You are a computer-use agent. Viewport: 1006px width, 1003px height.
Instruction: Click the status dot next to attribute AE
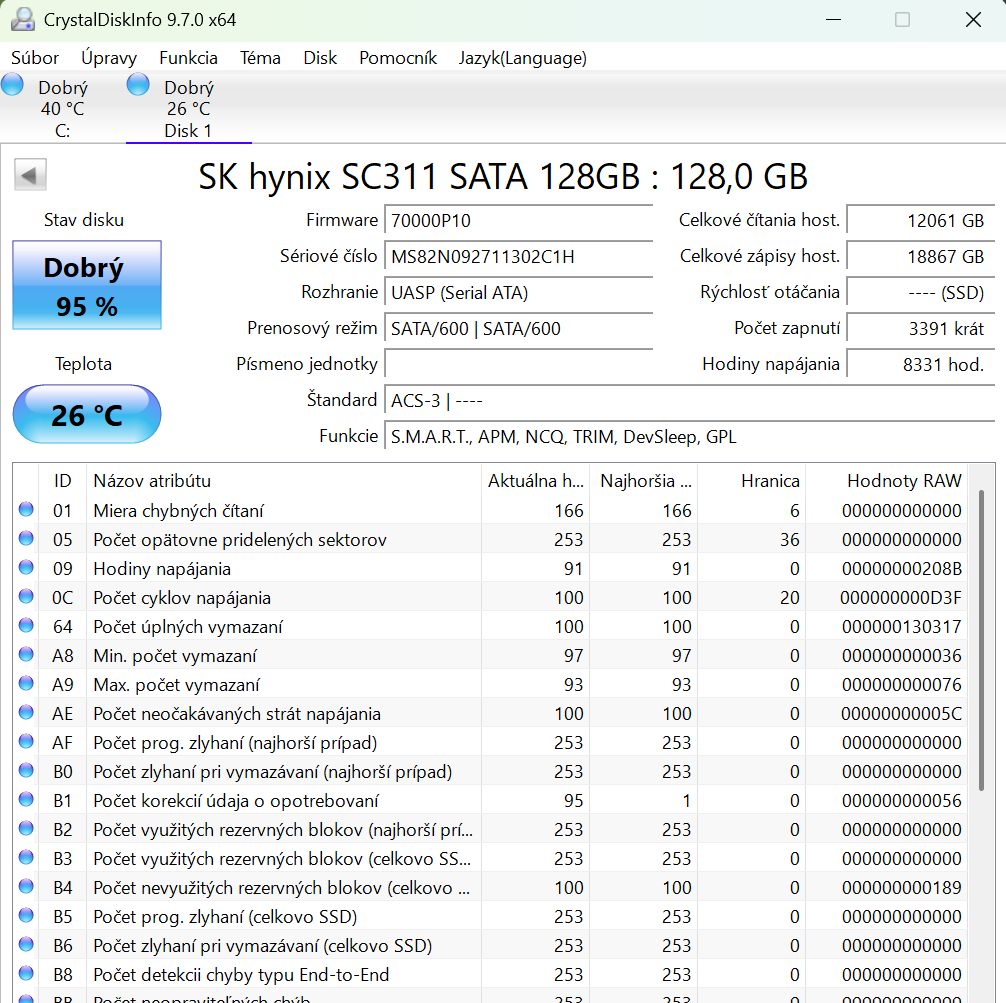[25, 713]
